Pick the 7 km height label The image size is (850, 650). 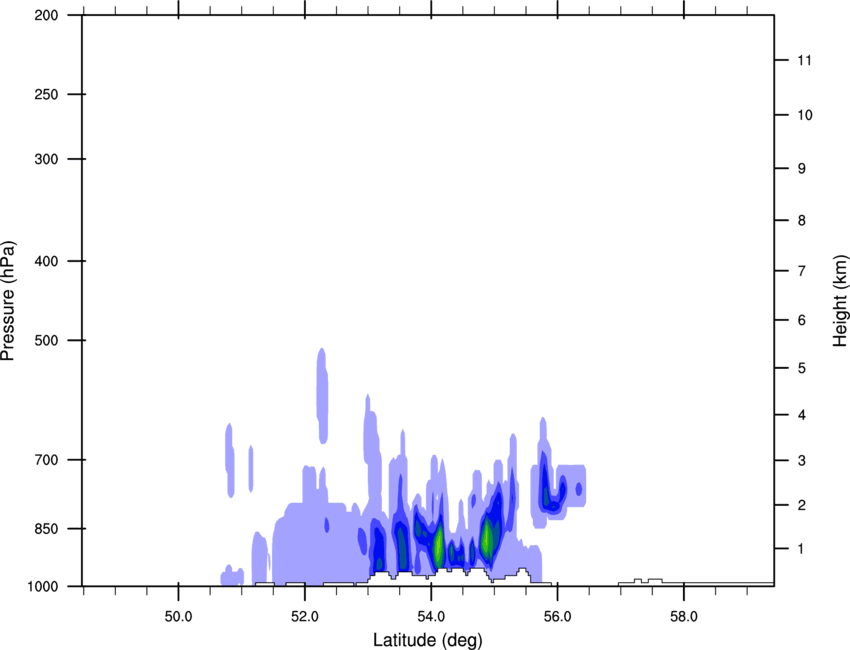(801, 271)
